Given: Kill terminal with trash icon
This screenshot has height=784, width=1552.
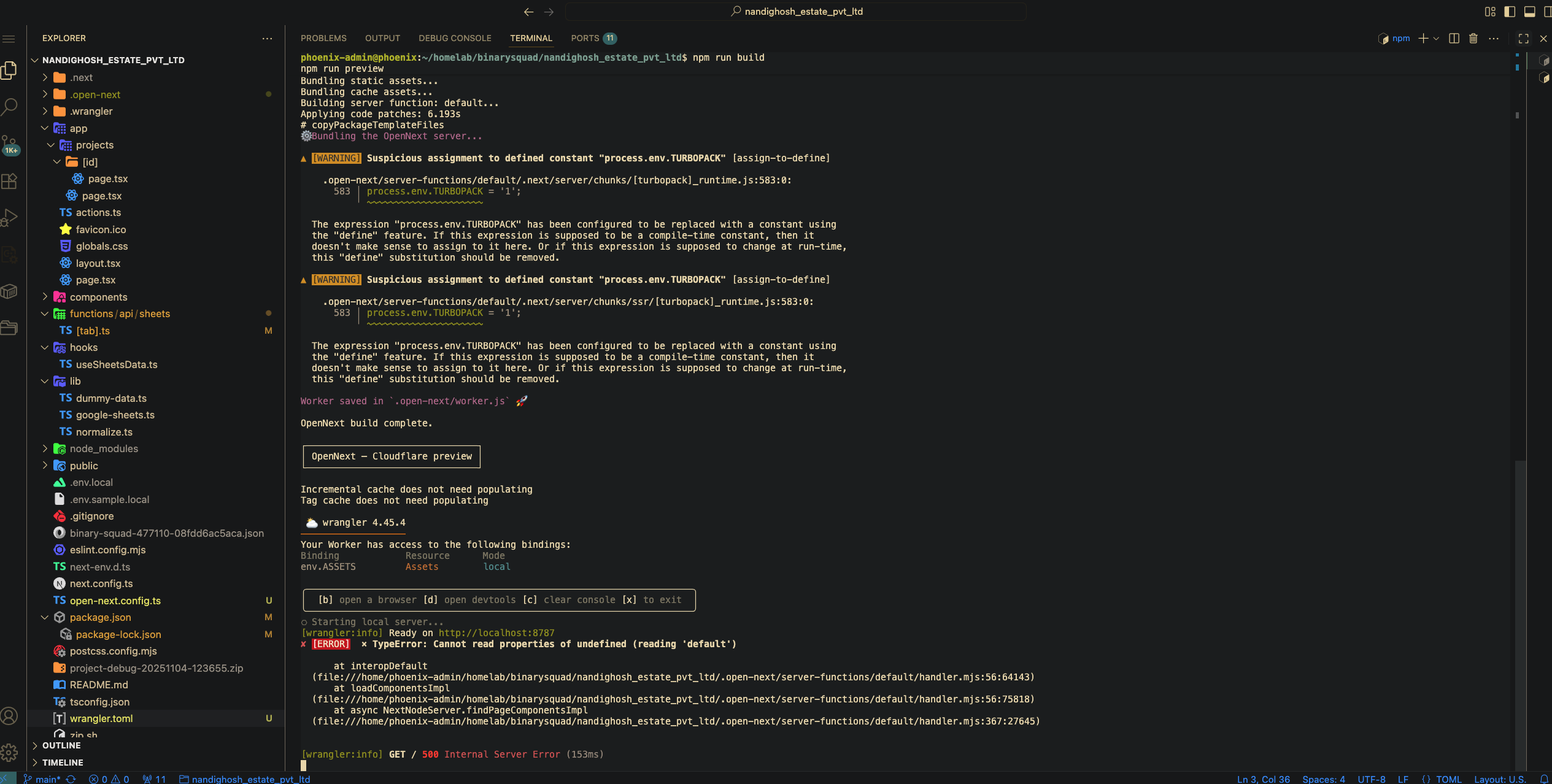Looking at the screenshot, I should (1473, 39).
